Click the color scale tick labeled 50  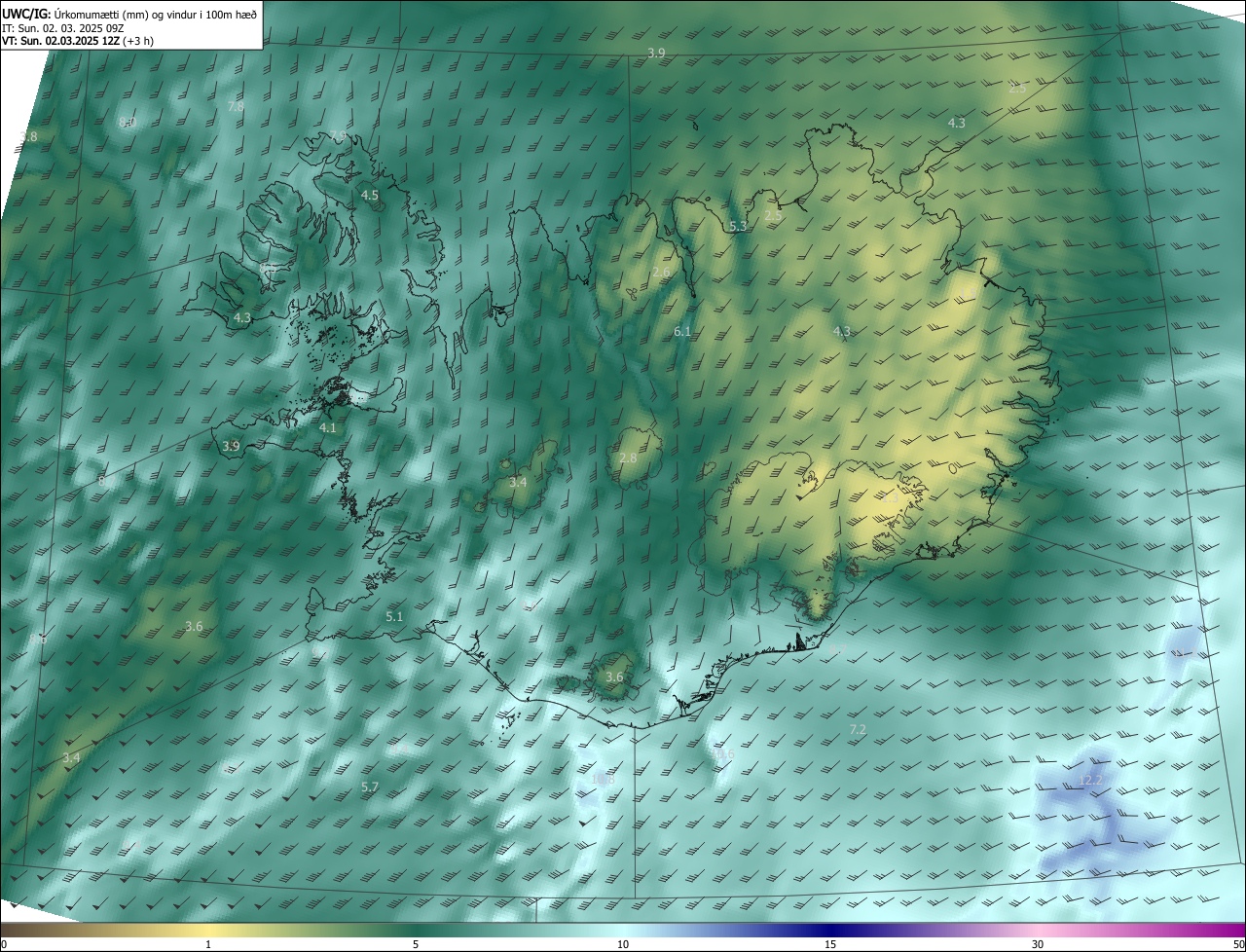click(1239, 944)
